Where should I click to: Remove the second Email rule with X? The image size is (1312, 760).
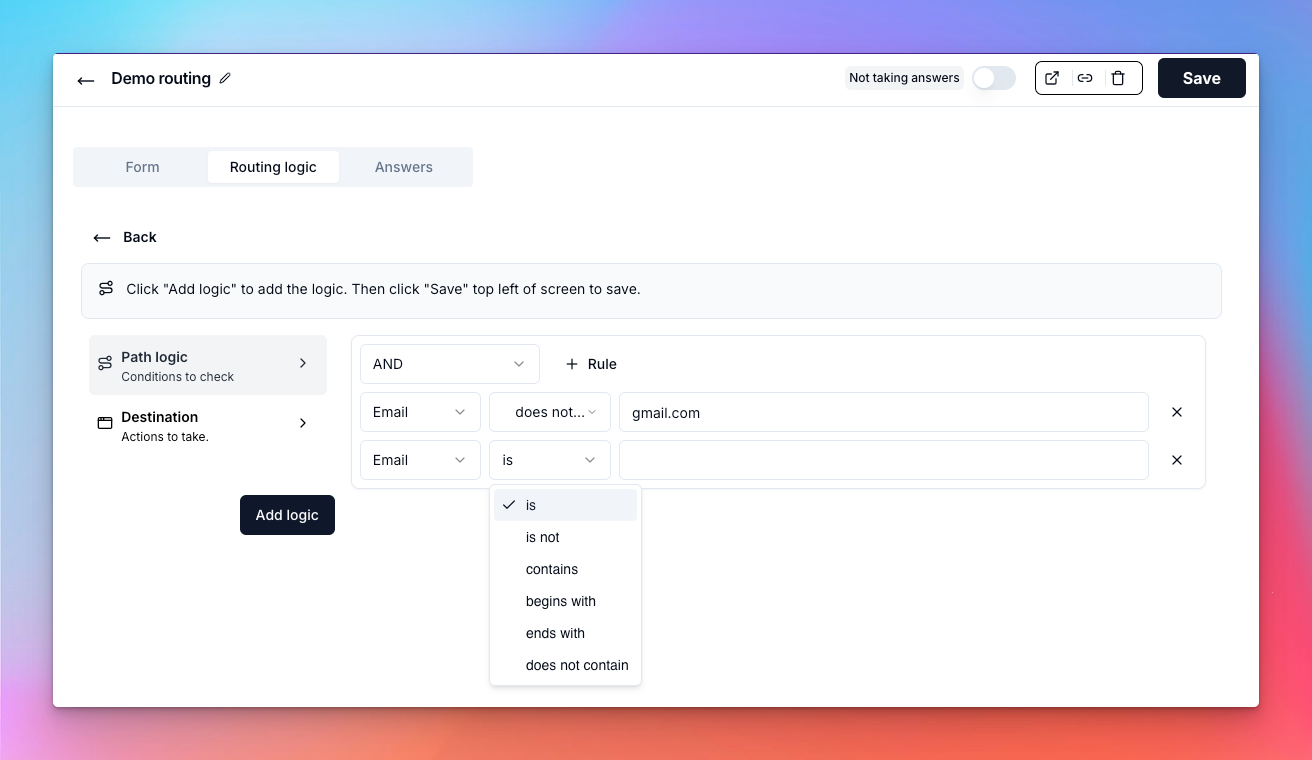[1177, 460]
